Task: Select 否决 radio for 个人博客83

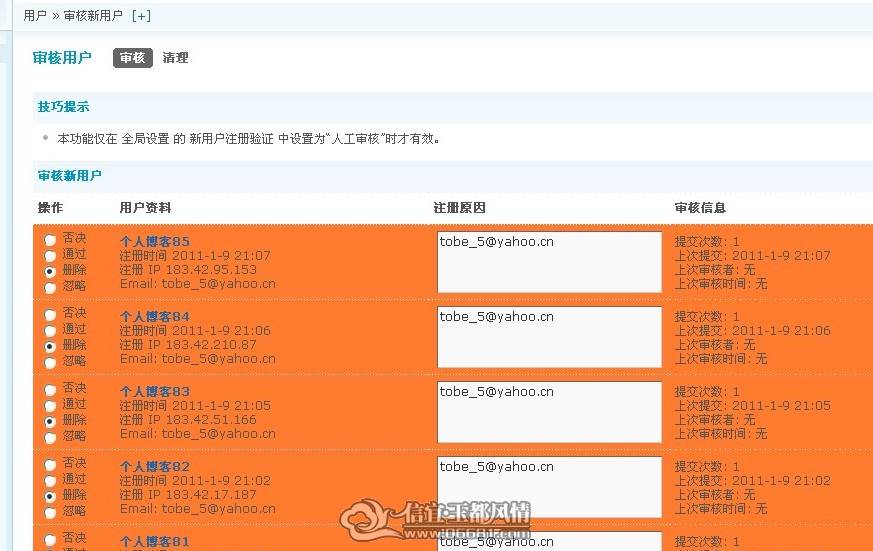Action: pyautogui.click(x=50, y=390)
